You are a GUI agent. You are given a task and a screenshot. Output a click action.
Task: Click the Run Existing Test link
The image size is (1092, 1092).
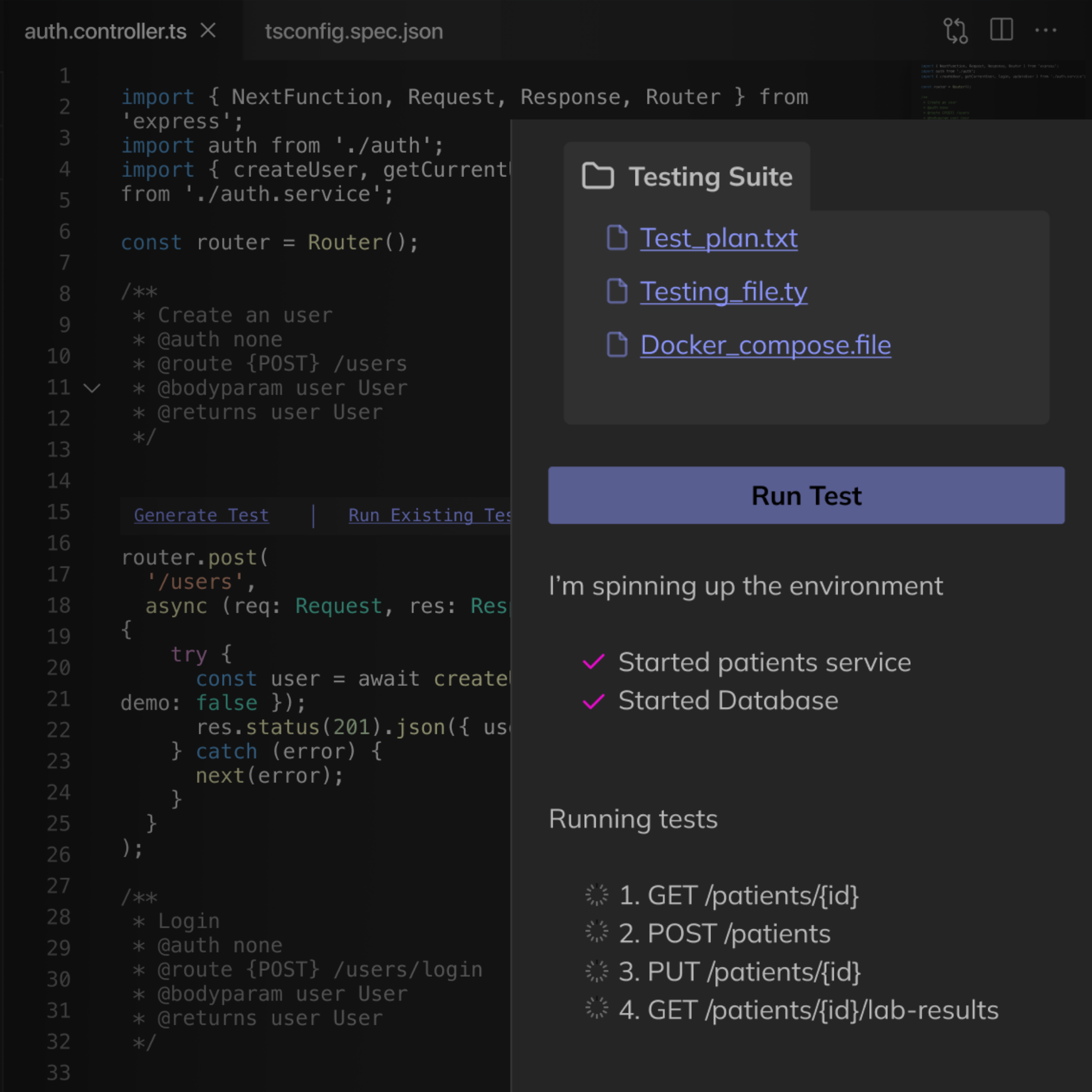coord(429,515)
